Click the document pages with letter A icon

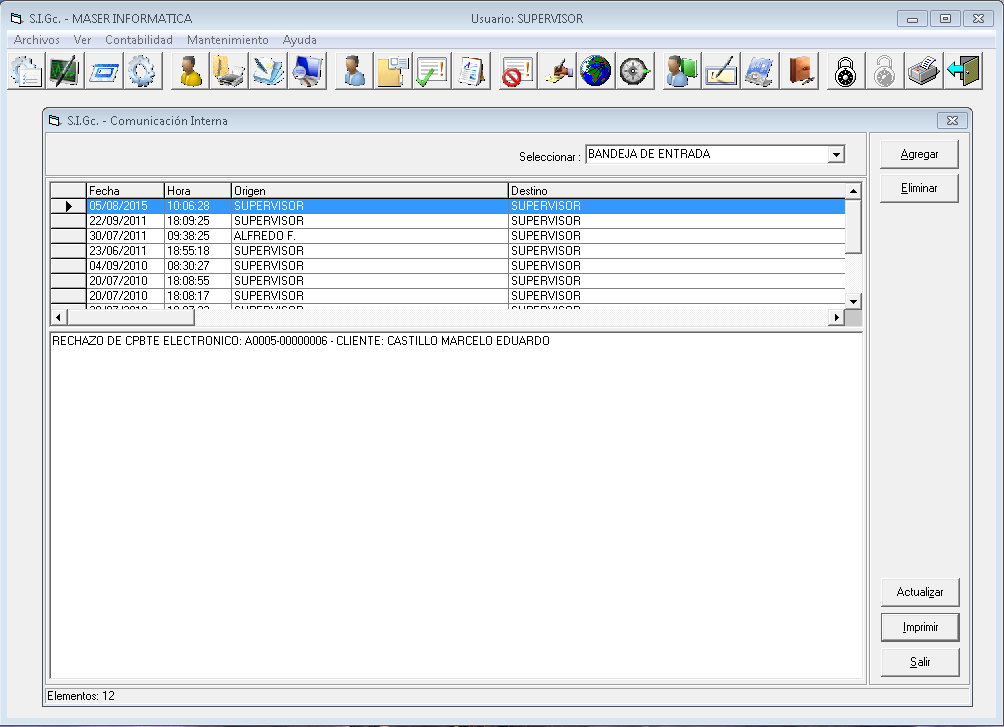pyautogui.click(x=471, y=71)
